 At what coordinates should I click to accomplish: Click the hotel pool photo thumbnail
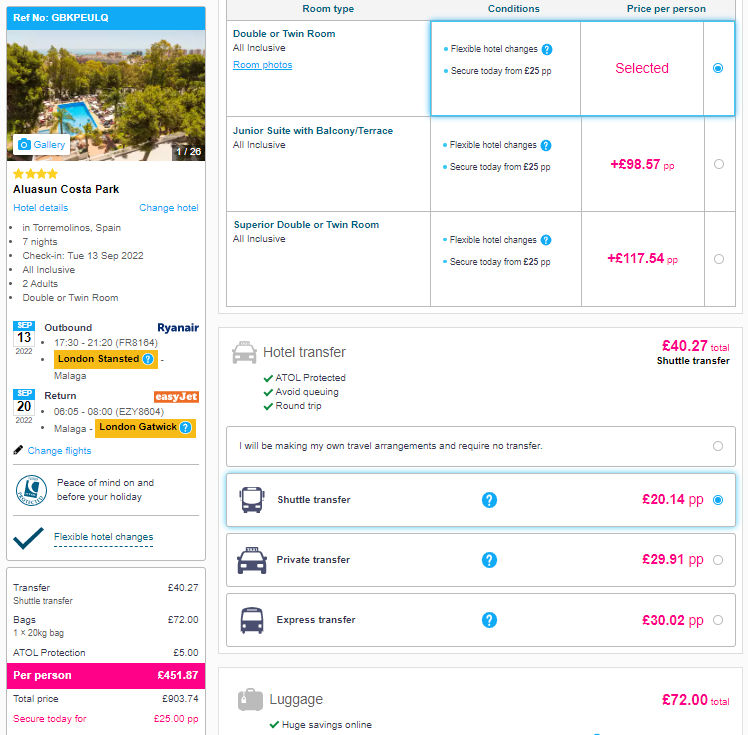tap(106, 95)
